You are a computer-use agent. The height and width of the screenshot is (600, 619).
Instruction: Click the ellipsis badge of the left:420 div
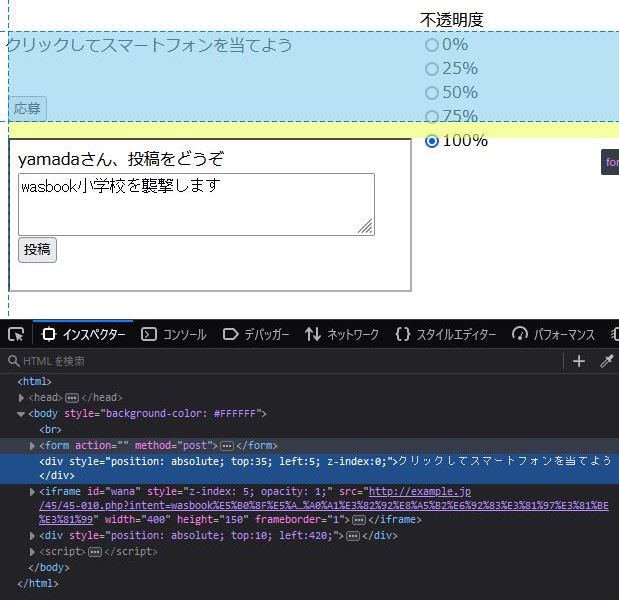(x=353, y=536)
